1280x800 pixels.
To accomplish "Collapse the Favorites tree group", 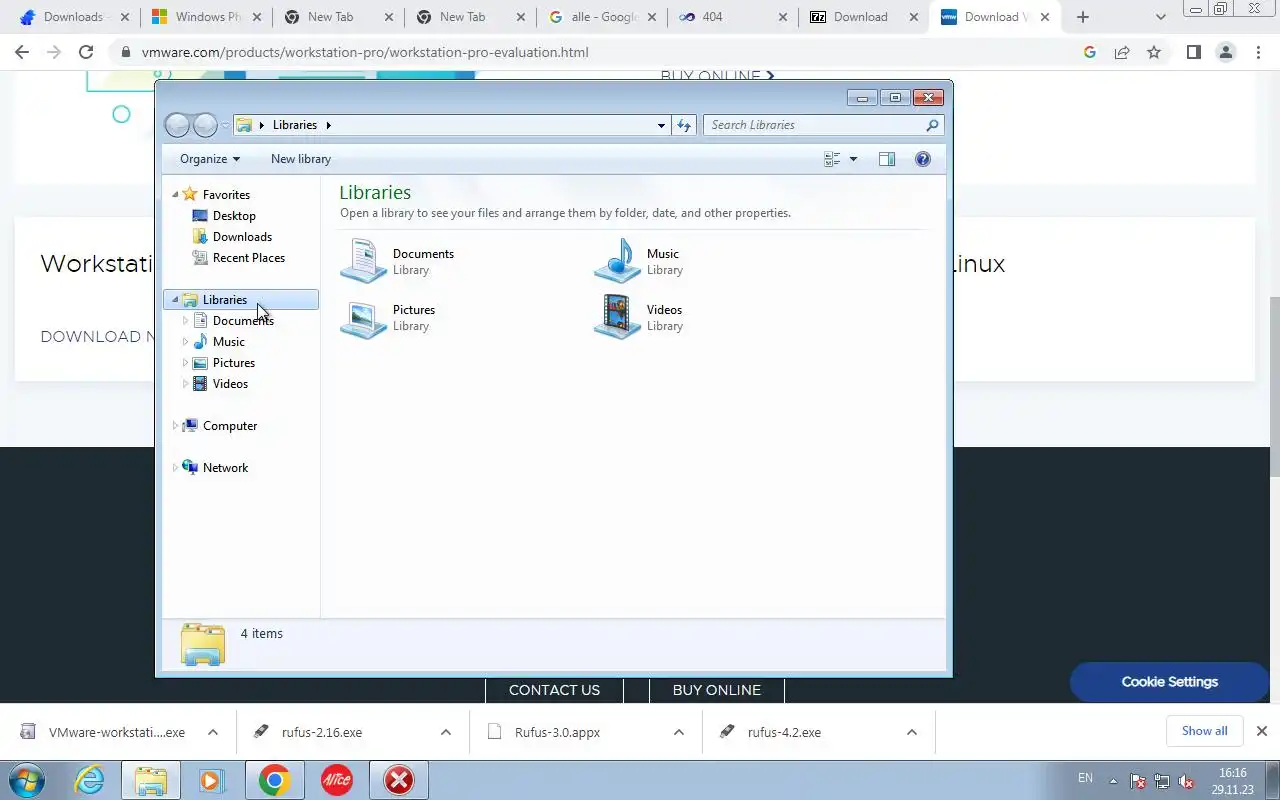I will [x=175, y=195].
